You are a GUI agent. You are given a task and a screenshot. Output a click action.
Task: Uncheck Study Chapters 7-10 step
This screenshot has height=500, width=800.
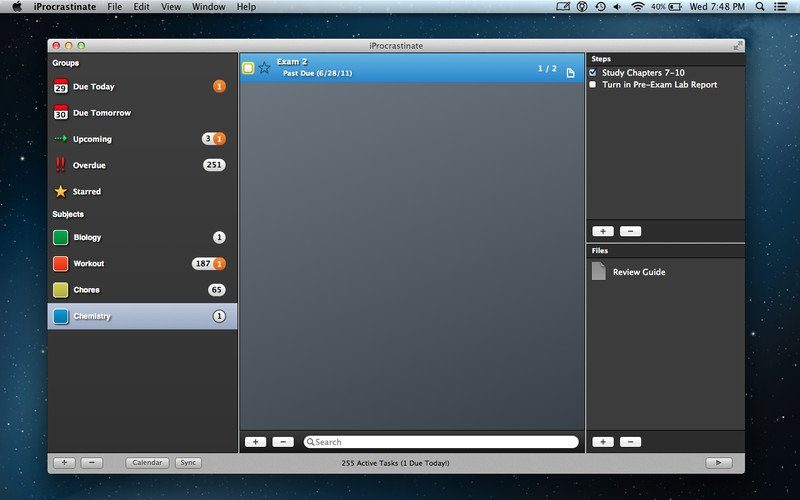[x=592, y=72]
